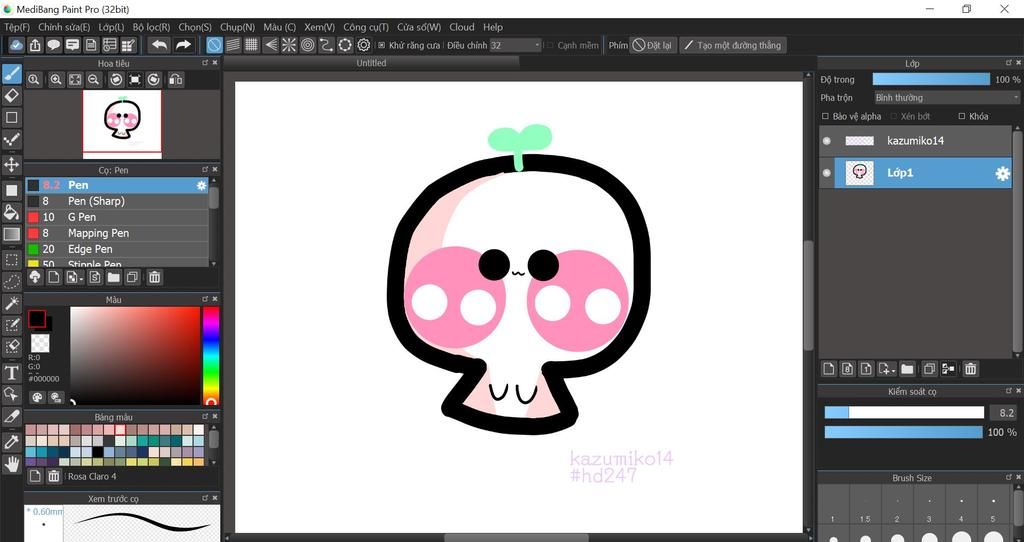The image size is (1024, 542).
Task: Pick a color in the red saturation square
Action: point(135,356)
